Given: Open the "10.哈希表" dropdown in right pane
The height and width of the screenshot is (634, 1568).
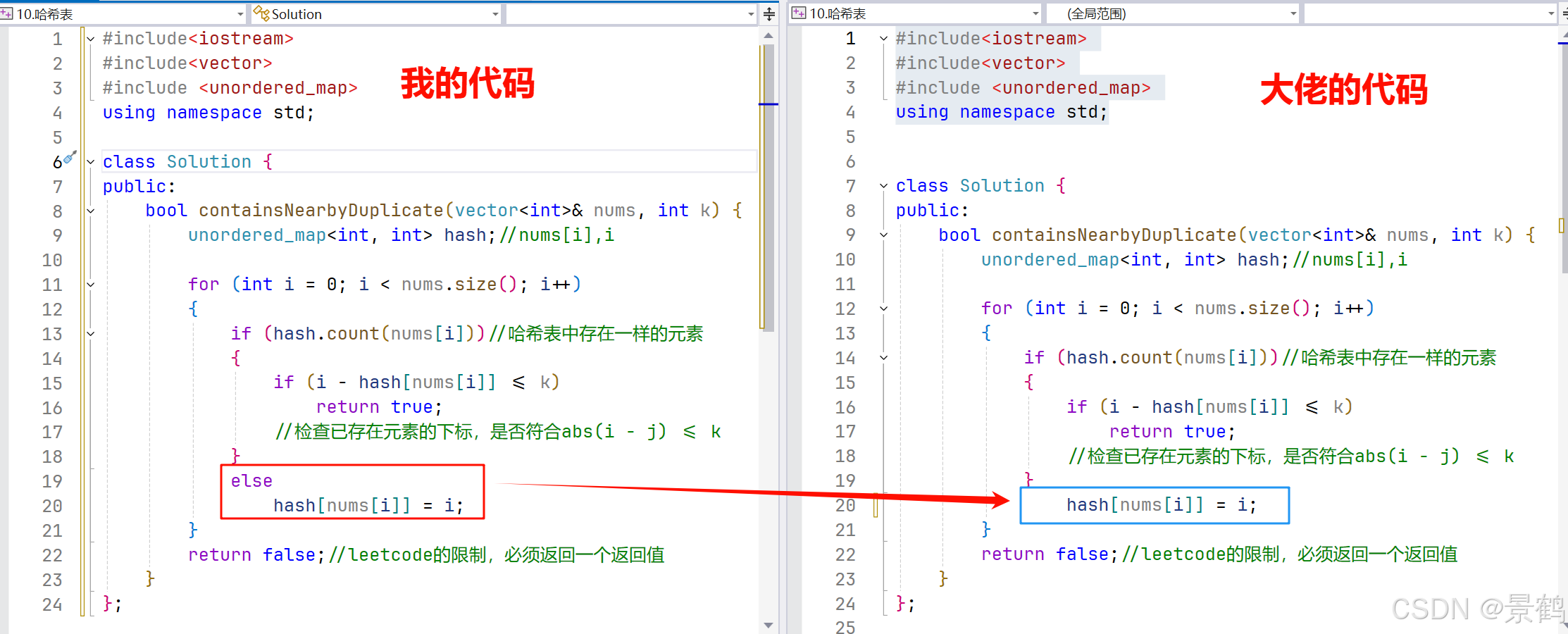Looking at the screenshot, I should 1033,13.
